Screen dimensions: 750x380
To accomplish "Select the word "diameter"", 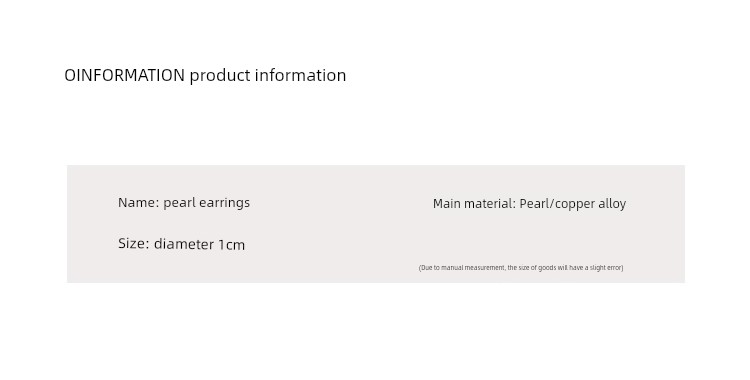I will 184,244.
